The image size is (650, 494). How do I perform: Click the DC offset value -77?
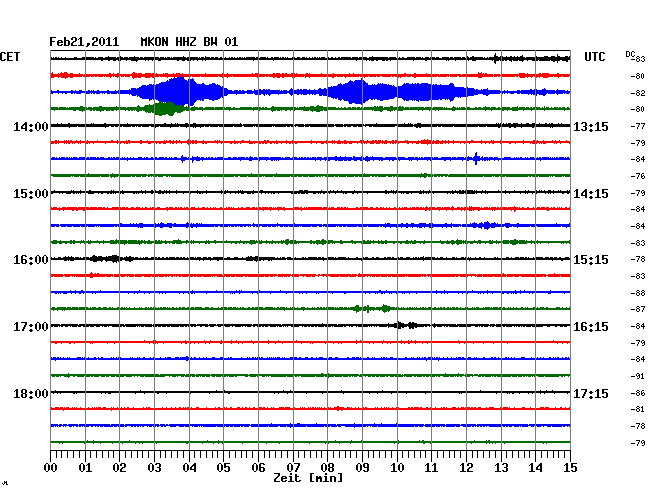tap(638, 126)
